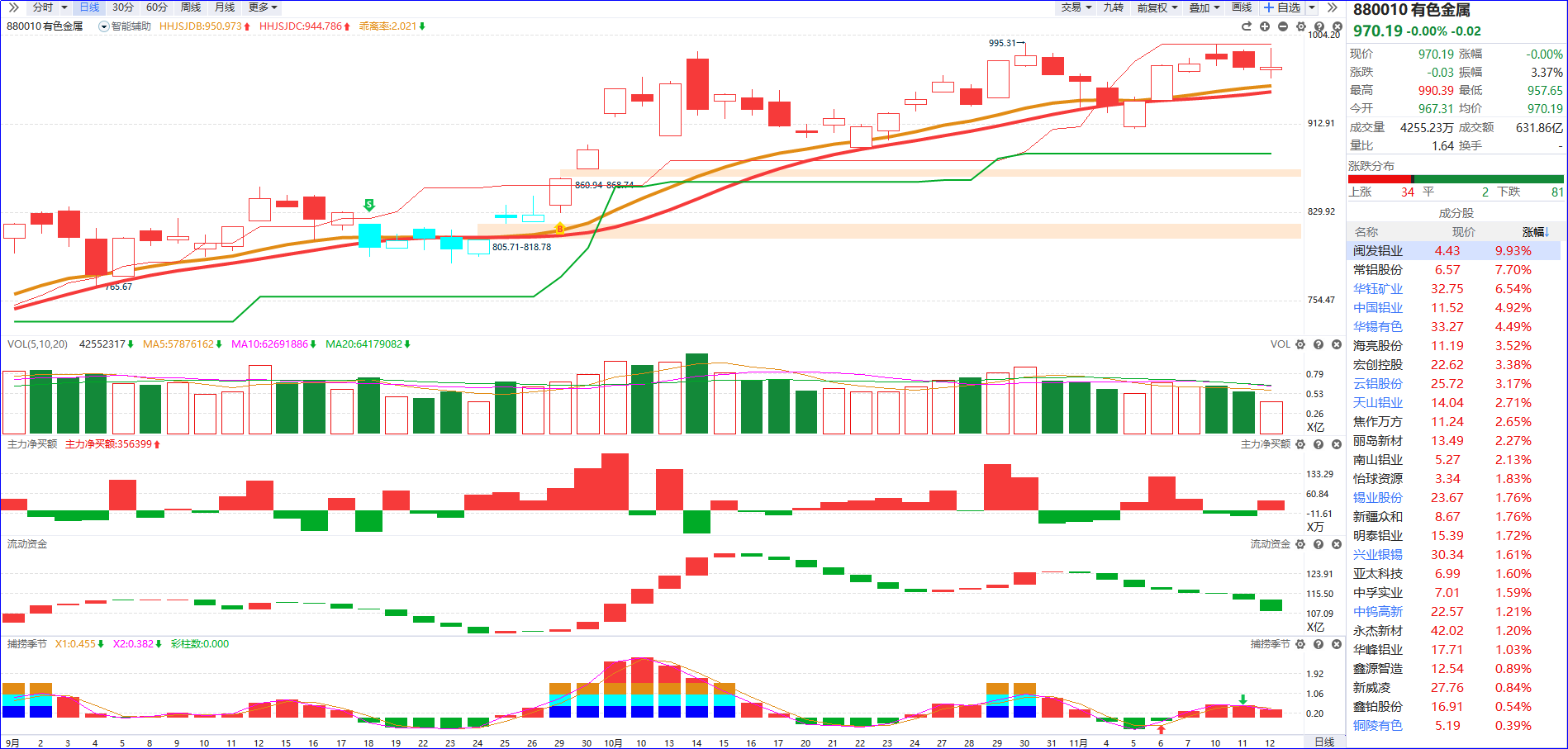Switch to 月线 monthly period tab

tap(225, 7)
